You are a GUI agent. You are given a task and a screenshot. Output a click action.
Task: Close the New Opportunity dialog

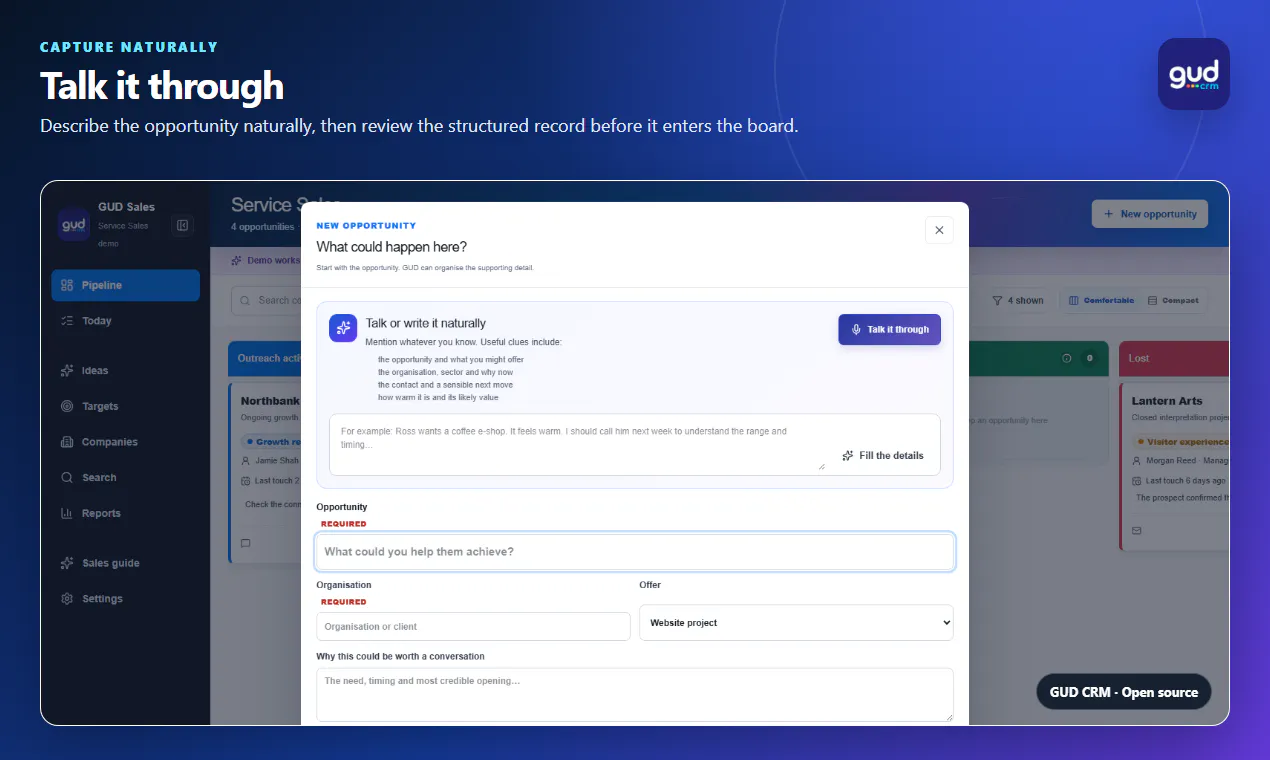[x=939, y=230]
